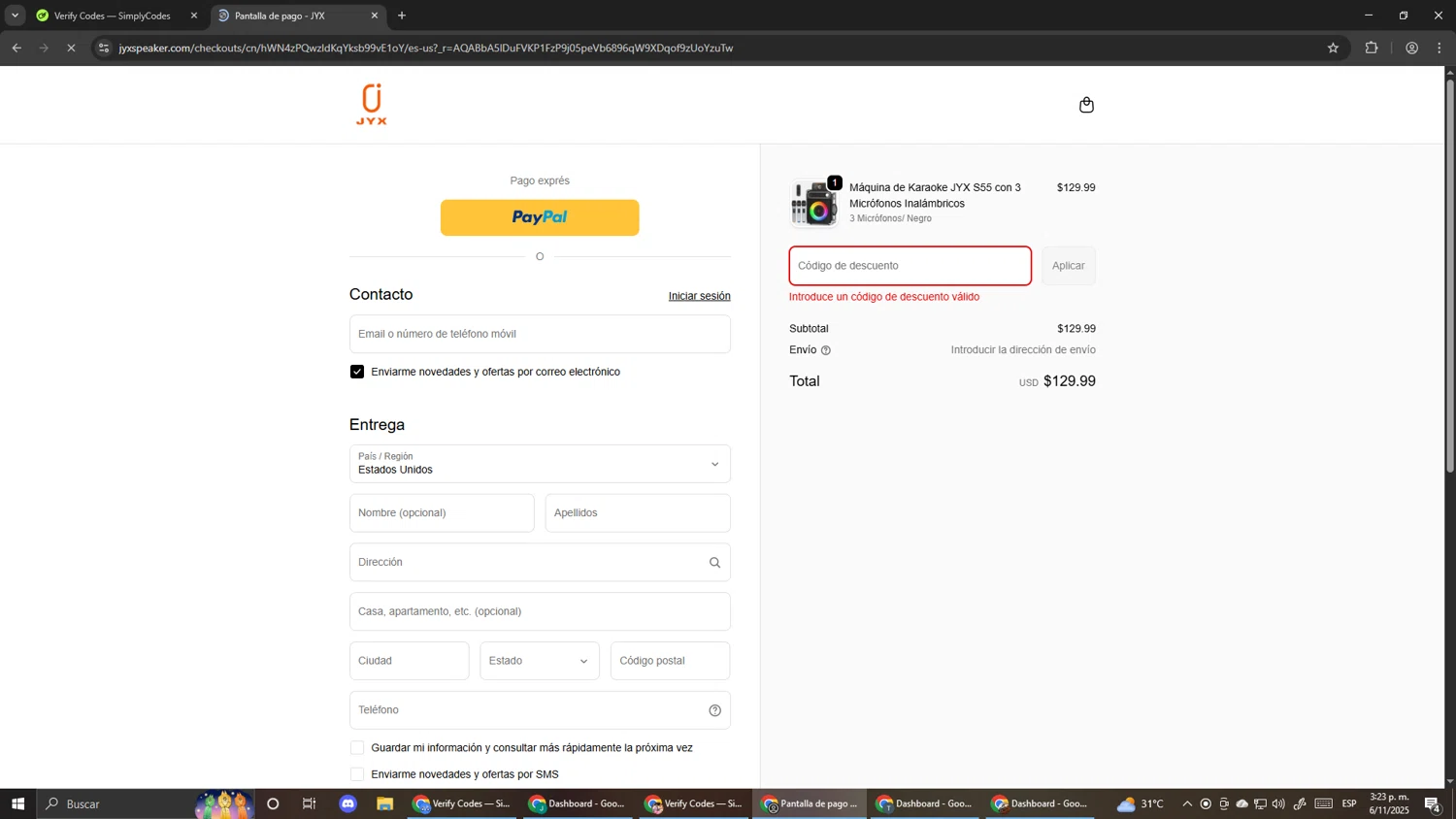Viewport: 1456px width, 819px height.
Task: Open the Windows Start menu
Action: (x=17, y=803)
